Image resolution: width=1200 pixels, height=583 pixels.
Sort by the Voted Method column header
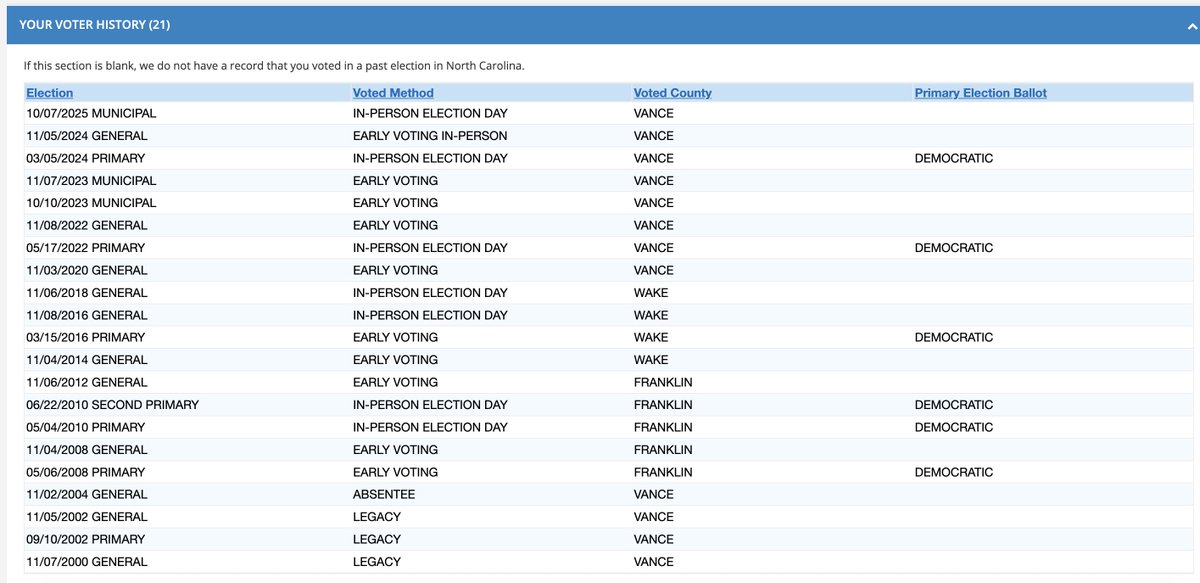[x=393, y=93]
